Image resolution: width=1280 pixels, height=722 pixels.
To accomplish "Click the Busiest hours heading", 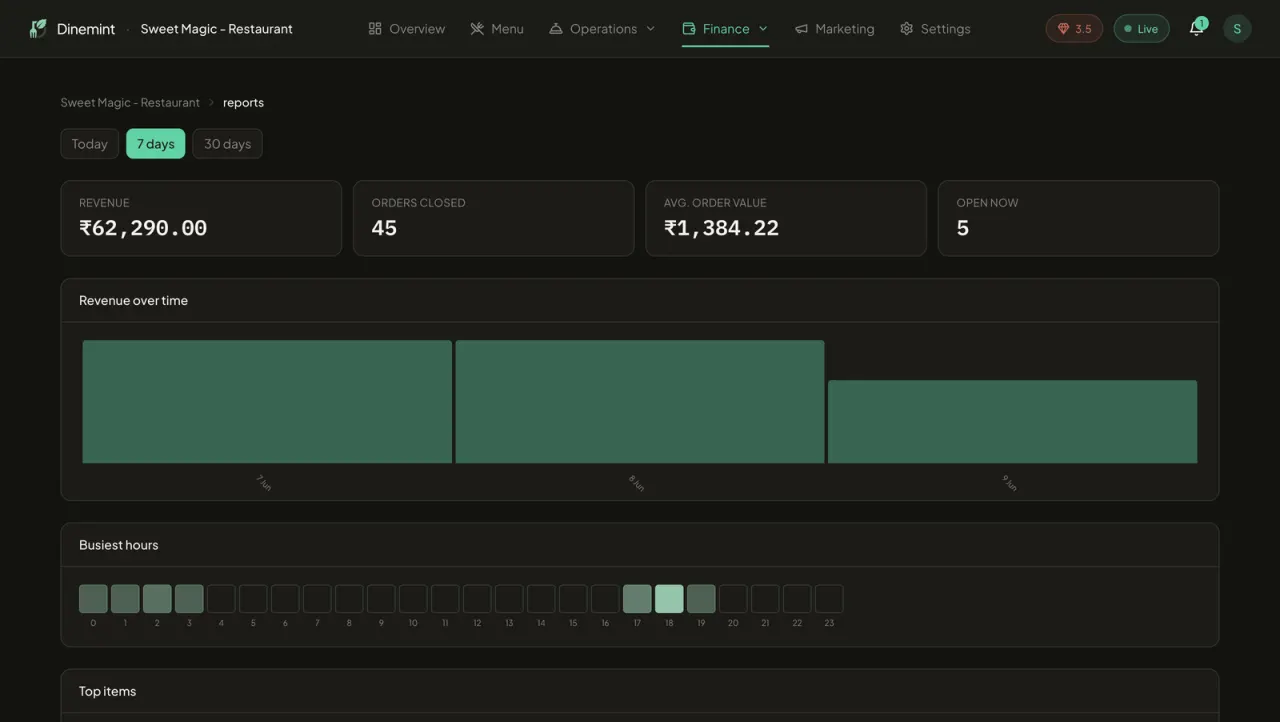I will pos(118,545).
